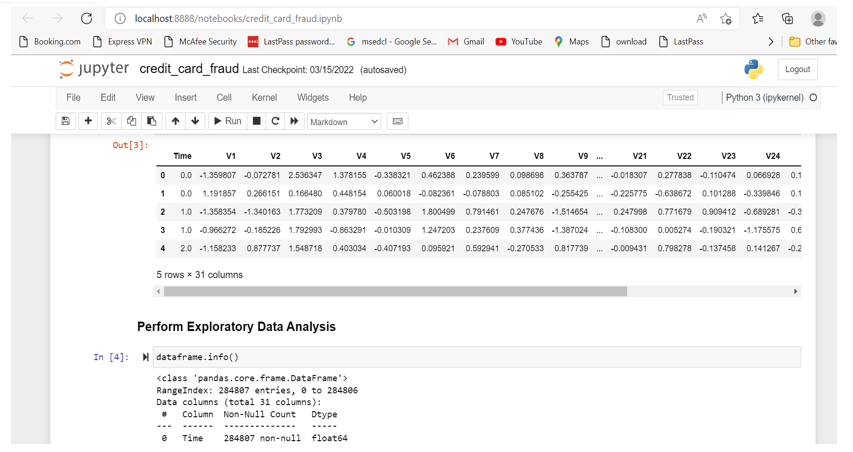Click the dataframe.info() code cell
This screenshot has width=853, height=452.
pyautogui.click(x=477, y=357)
